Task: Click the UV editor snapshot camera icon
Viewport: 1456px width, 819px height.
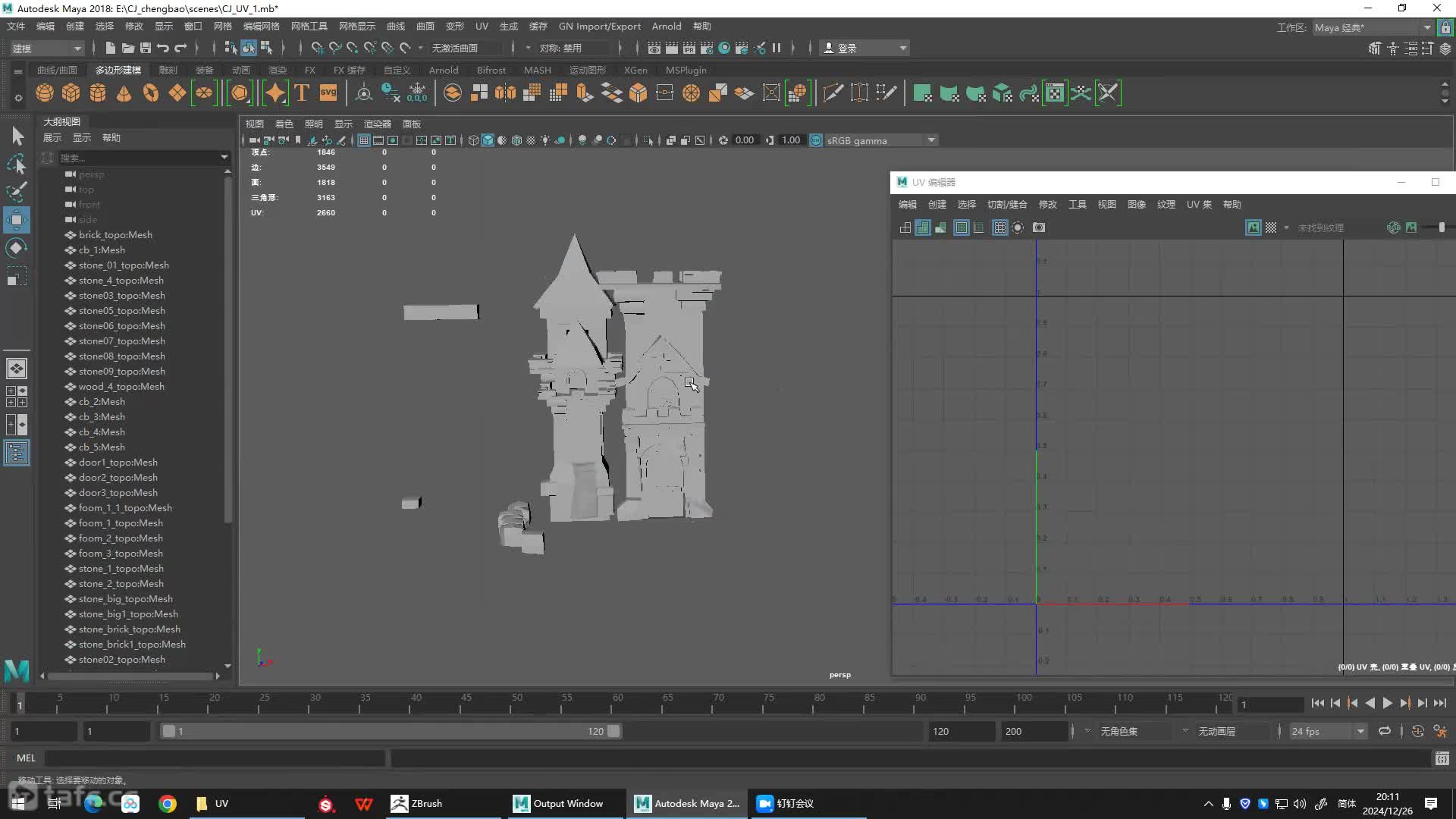Action: tap(1039, 227)
